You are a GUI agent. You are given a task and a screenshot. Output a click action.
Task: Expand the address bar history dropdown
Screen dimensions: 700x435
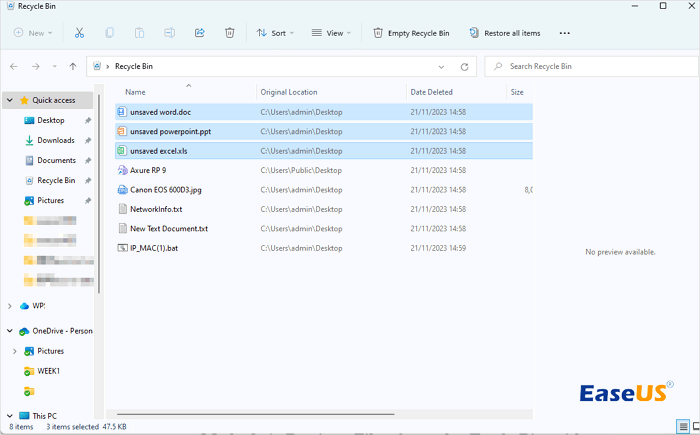pyautogui.click(x=442, y=67)
